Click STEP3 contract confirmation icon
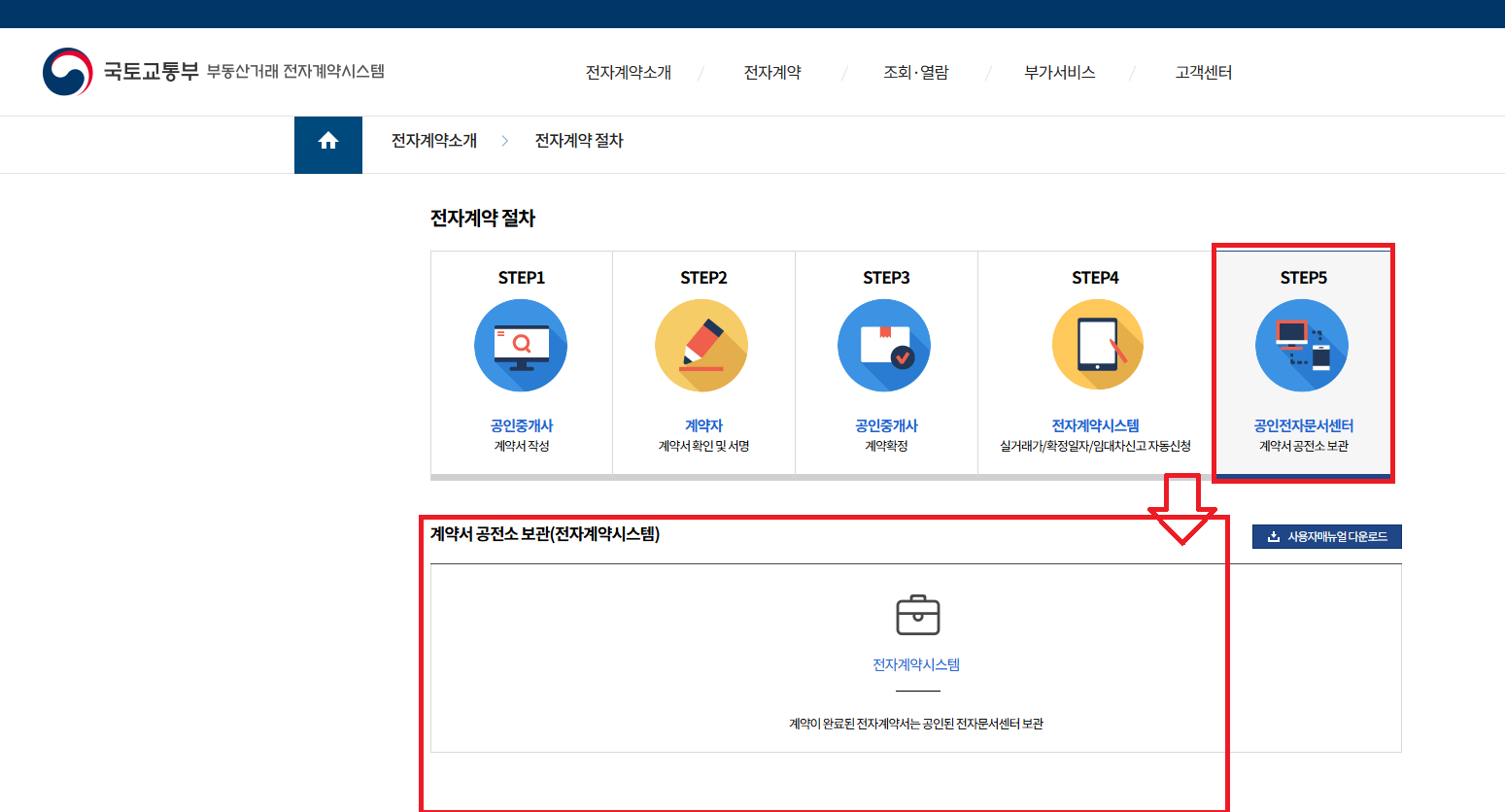 click(x=884, y=346)
